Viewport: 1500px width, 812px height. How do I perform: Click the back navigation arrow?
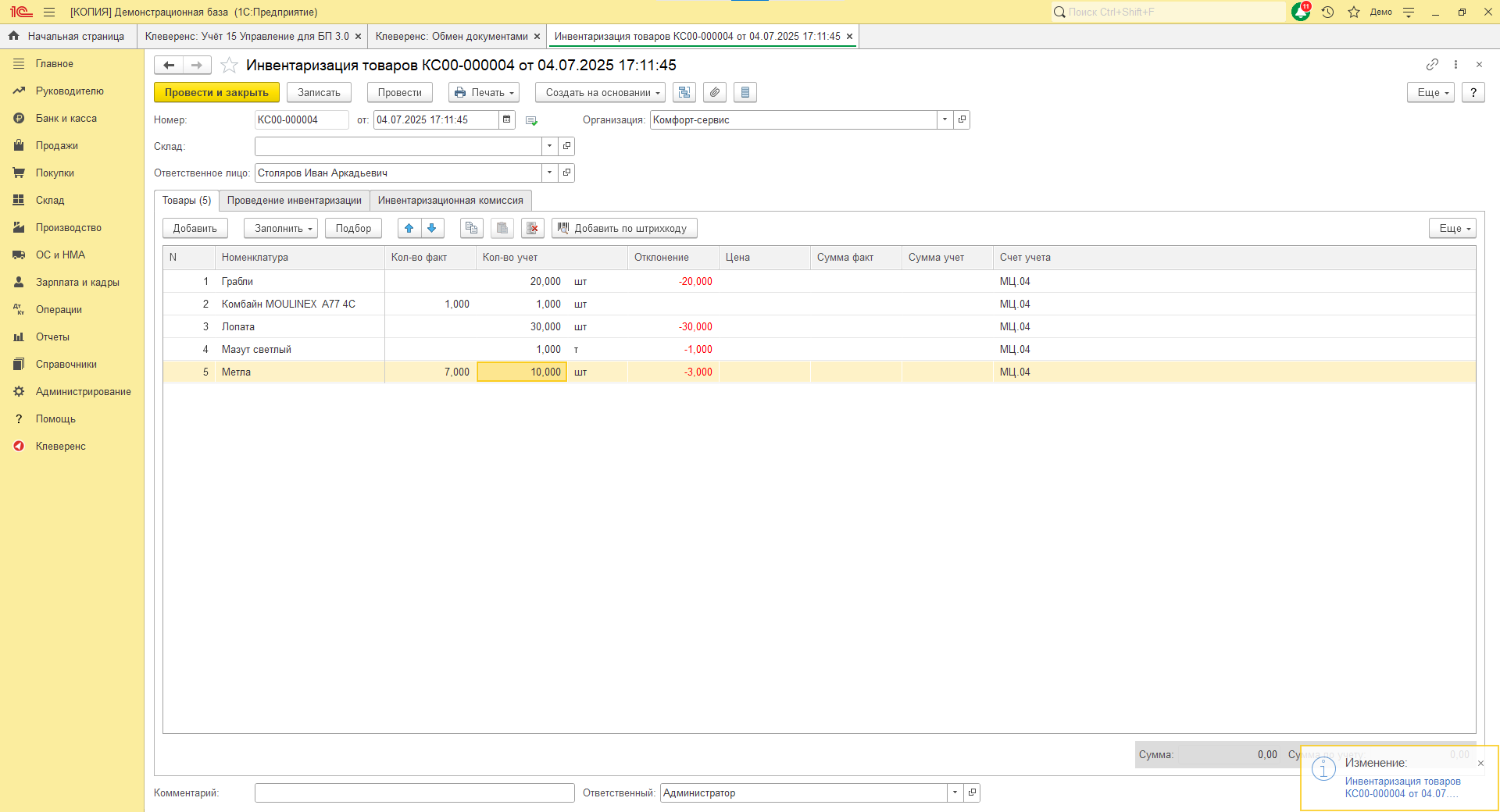coord(169,65)
